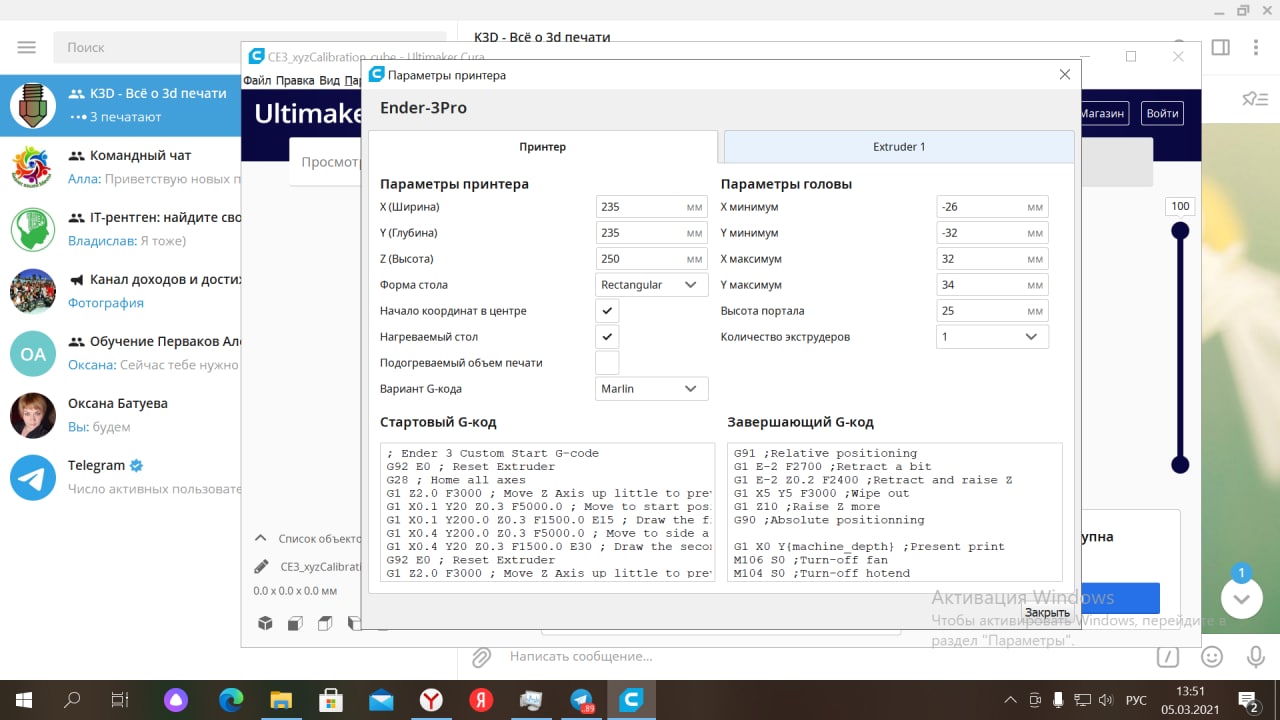This screenshot has width=1280, height=720.
Task: Open the IT-рентген chat
Action: [121, 229]
